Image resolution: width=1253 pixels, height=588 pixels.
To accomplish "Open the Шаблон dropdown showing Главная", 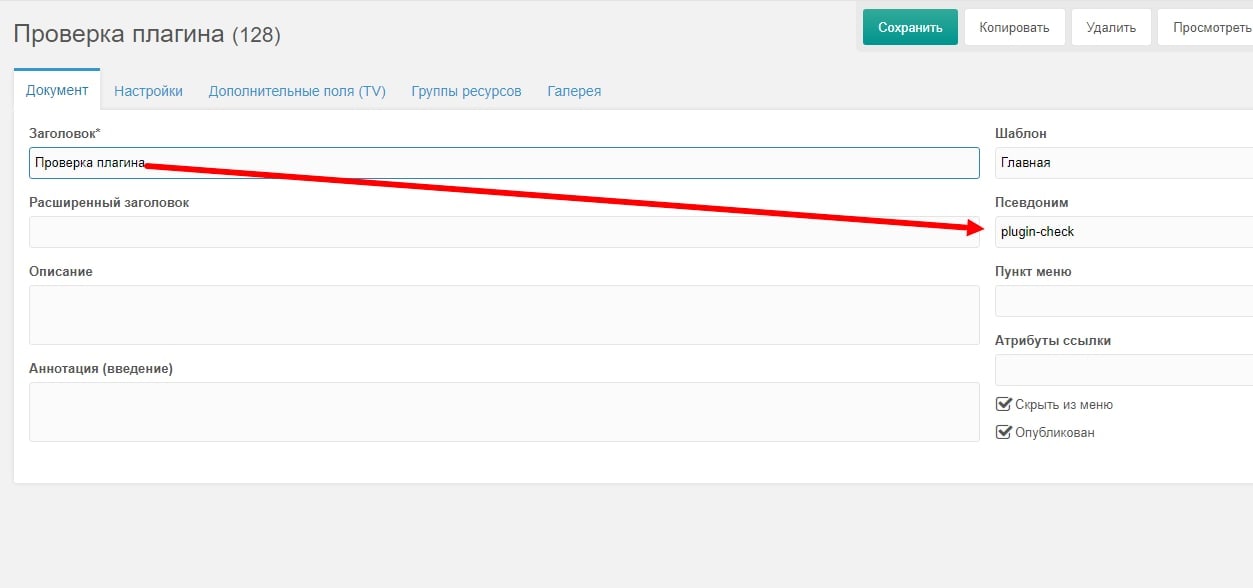I will [1124, 163].
